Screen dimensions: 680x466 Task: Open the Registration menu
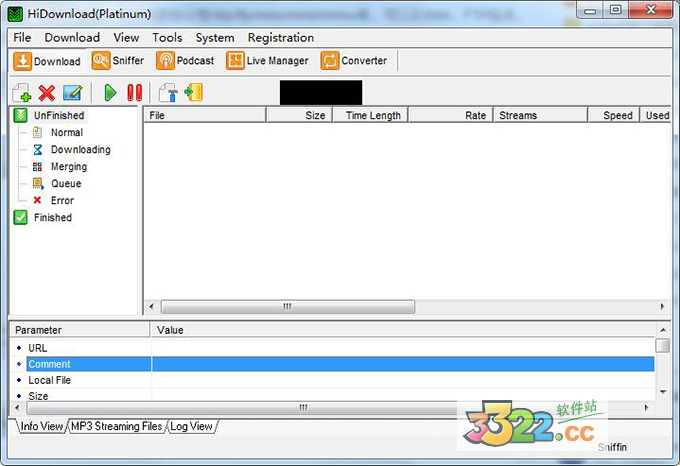pyautogui.click(x=281, y=38)
